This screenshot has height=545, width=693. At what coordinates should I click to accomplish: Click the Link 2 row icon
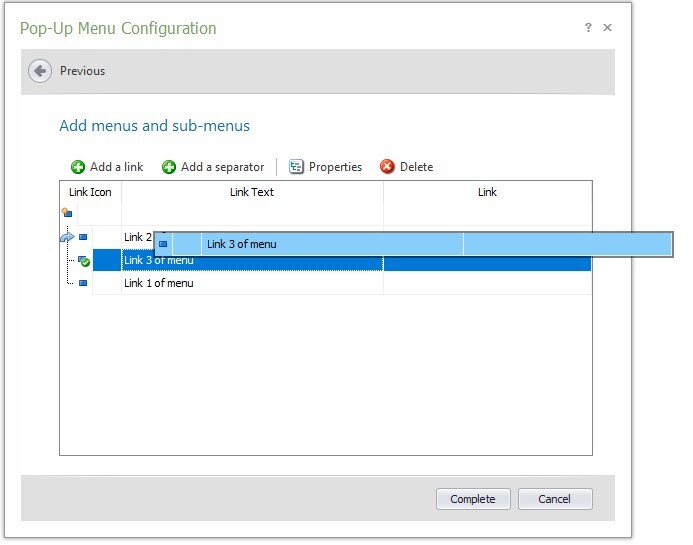coord(83,237)
